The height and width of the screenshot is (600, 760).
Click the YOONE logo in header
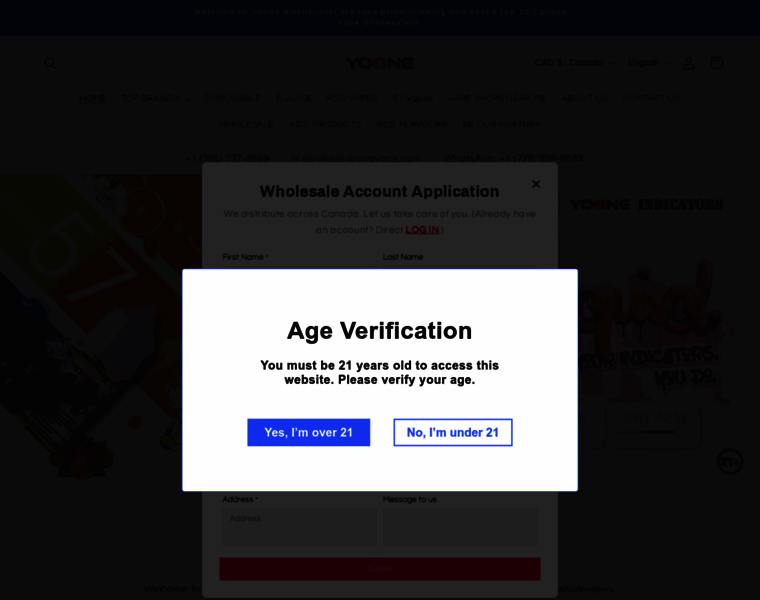point(380,63)
